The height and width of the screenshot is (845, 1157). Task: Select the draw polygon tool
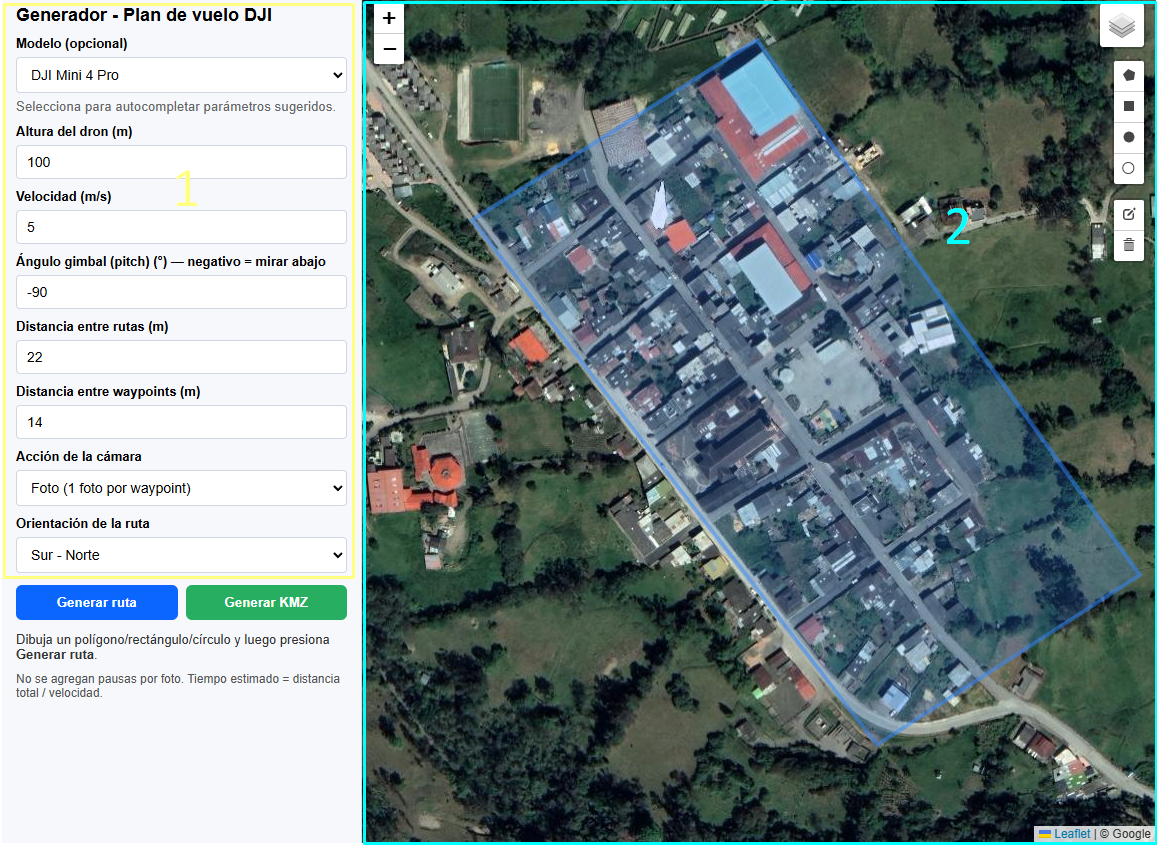(1129, 75)
